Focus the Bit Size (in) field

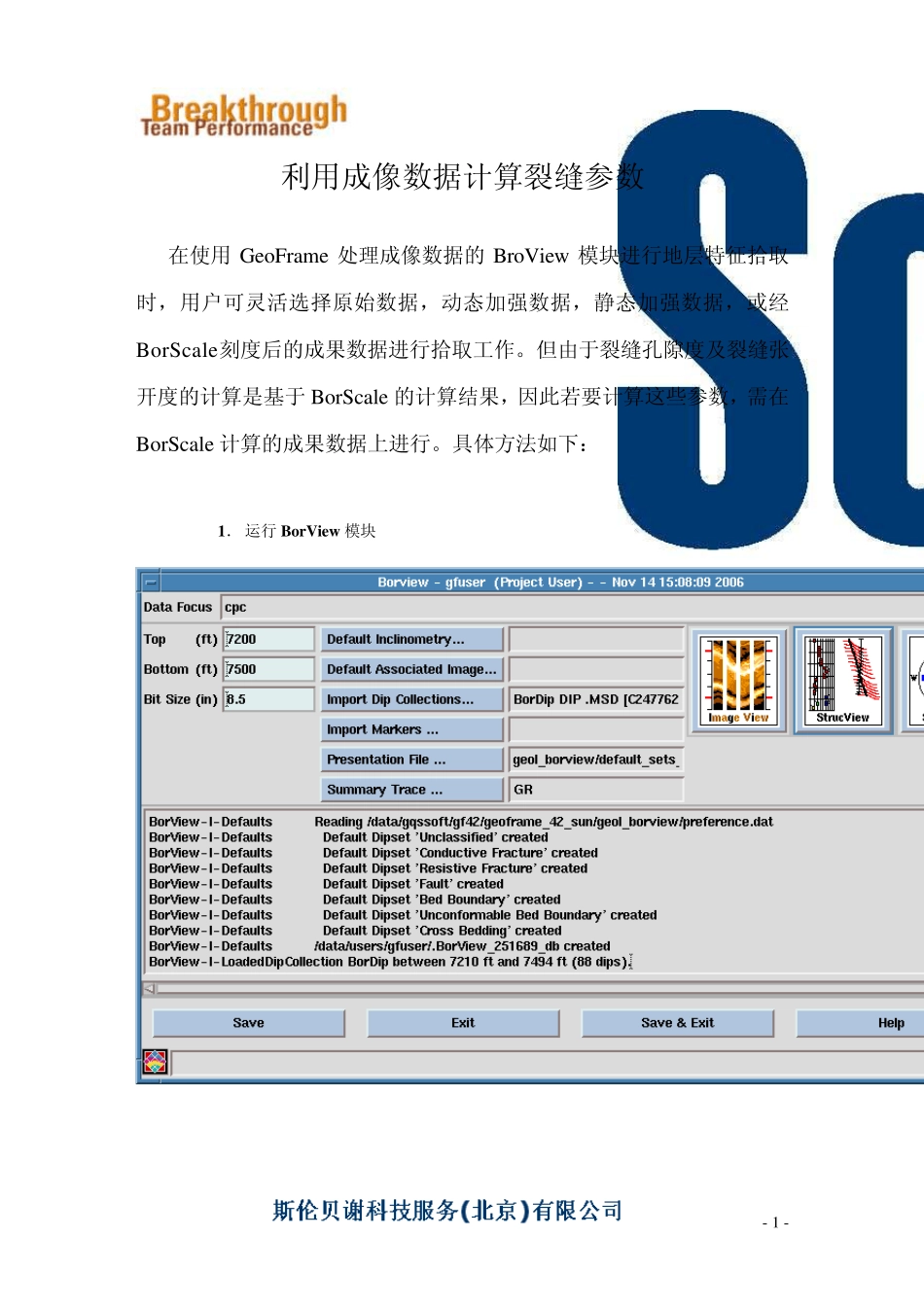[269, 699]
